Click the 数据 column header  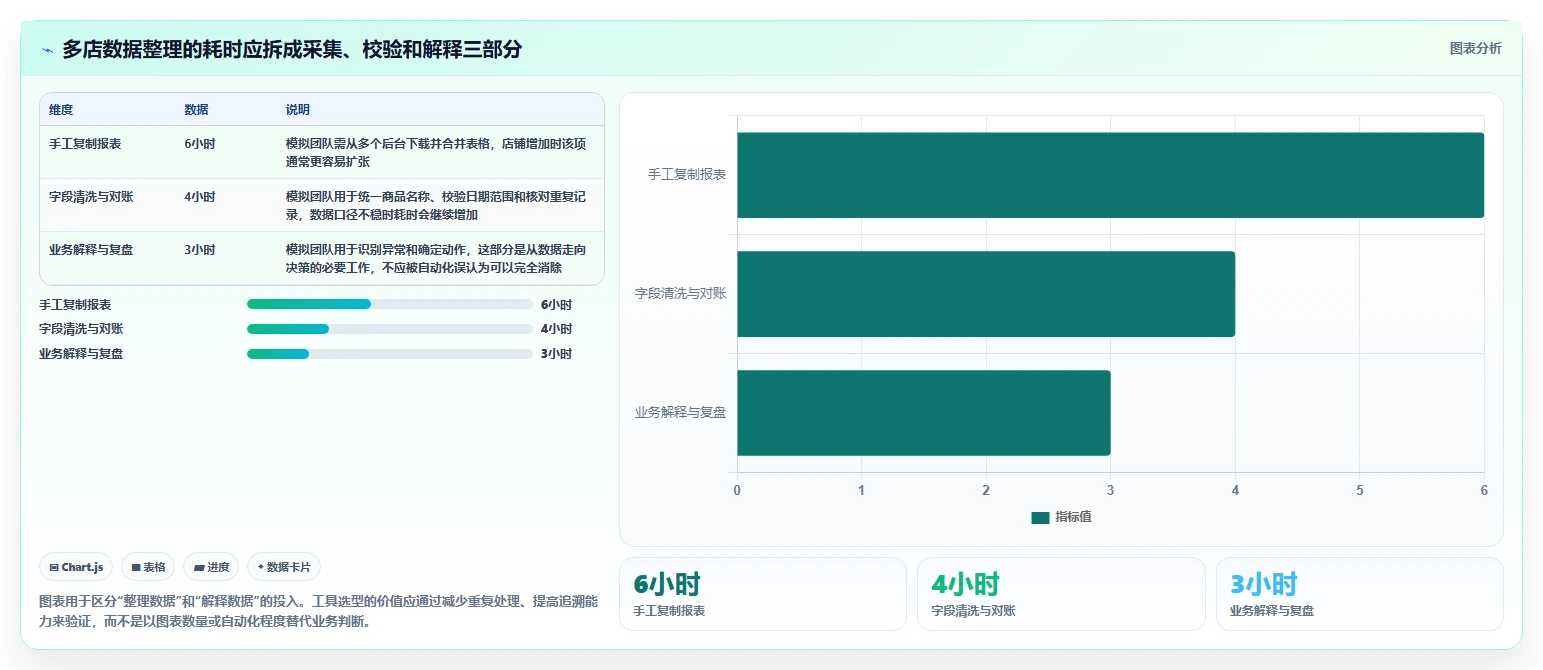(x=196, y=110)
